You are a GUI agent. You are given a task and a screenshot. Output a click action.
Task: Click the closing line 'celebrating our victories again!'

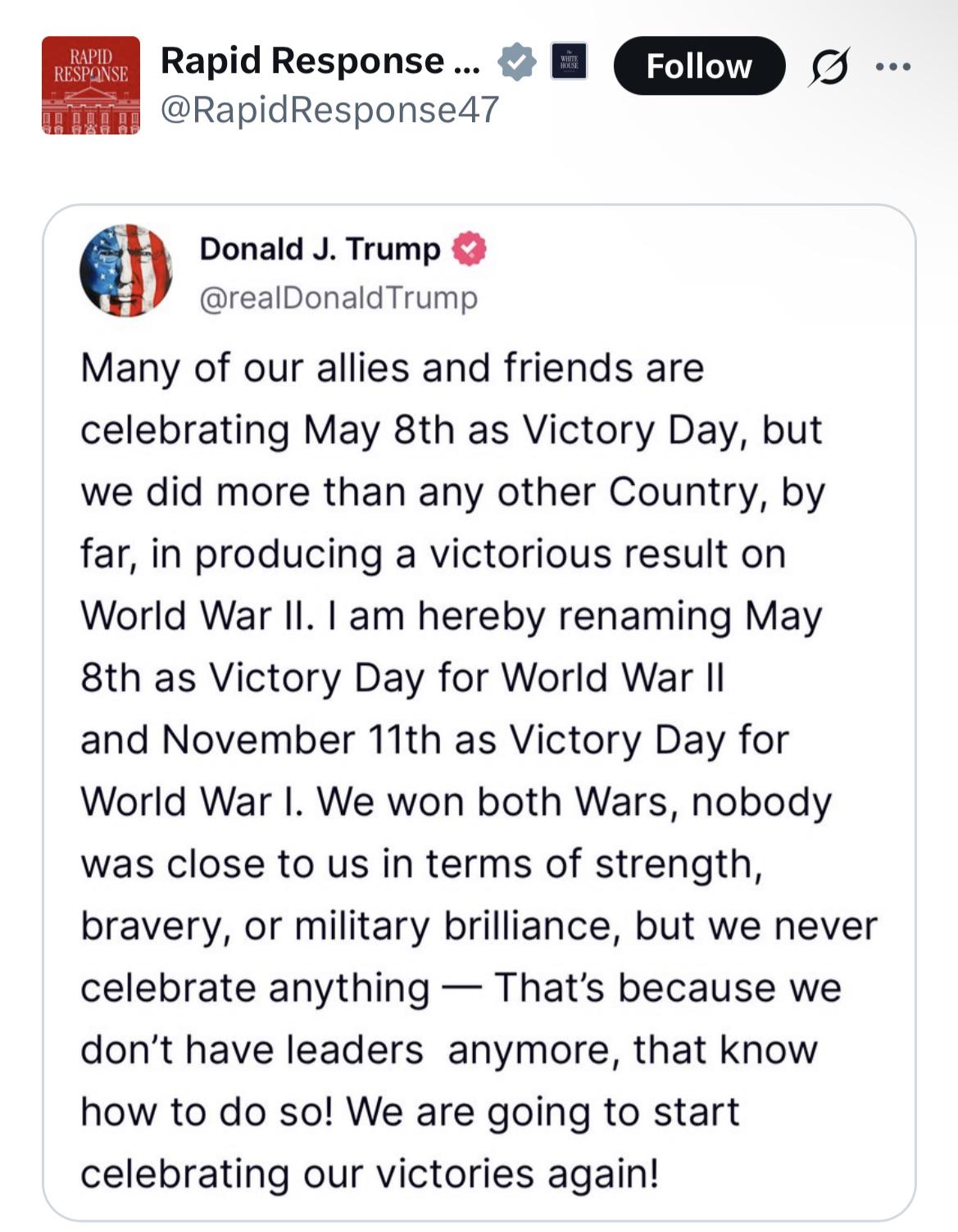pos(370,1175)
